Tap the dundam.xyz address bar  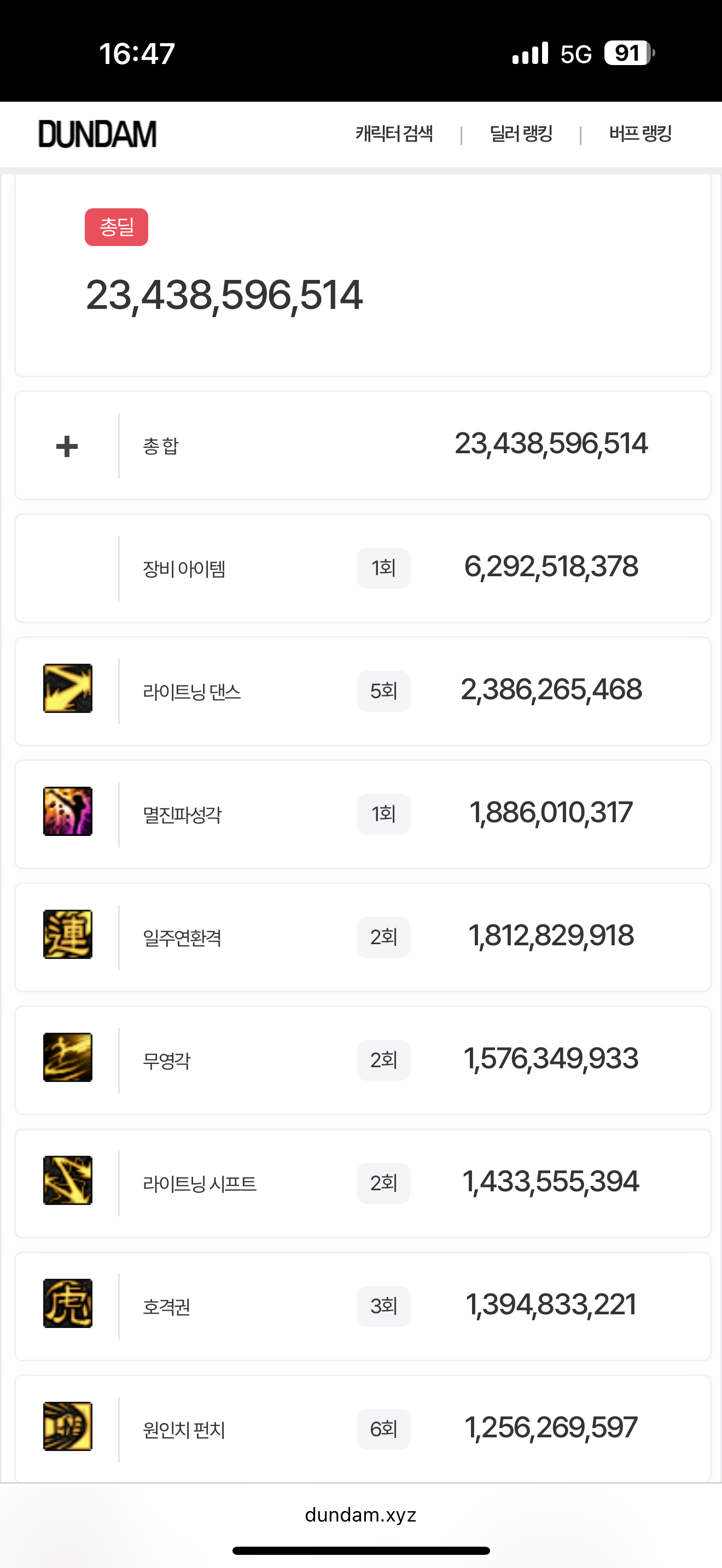coord(360,1514)
